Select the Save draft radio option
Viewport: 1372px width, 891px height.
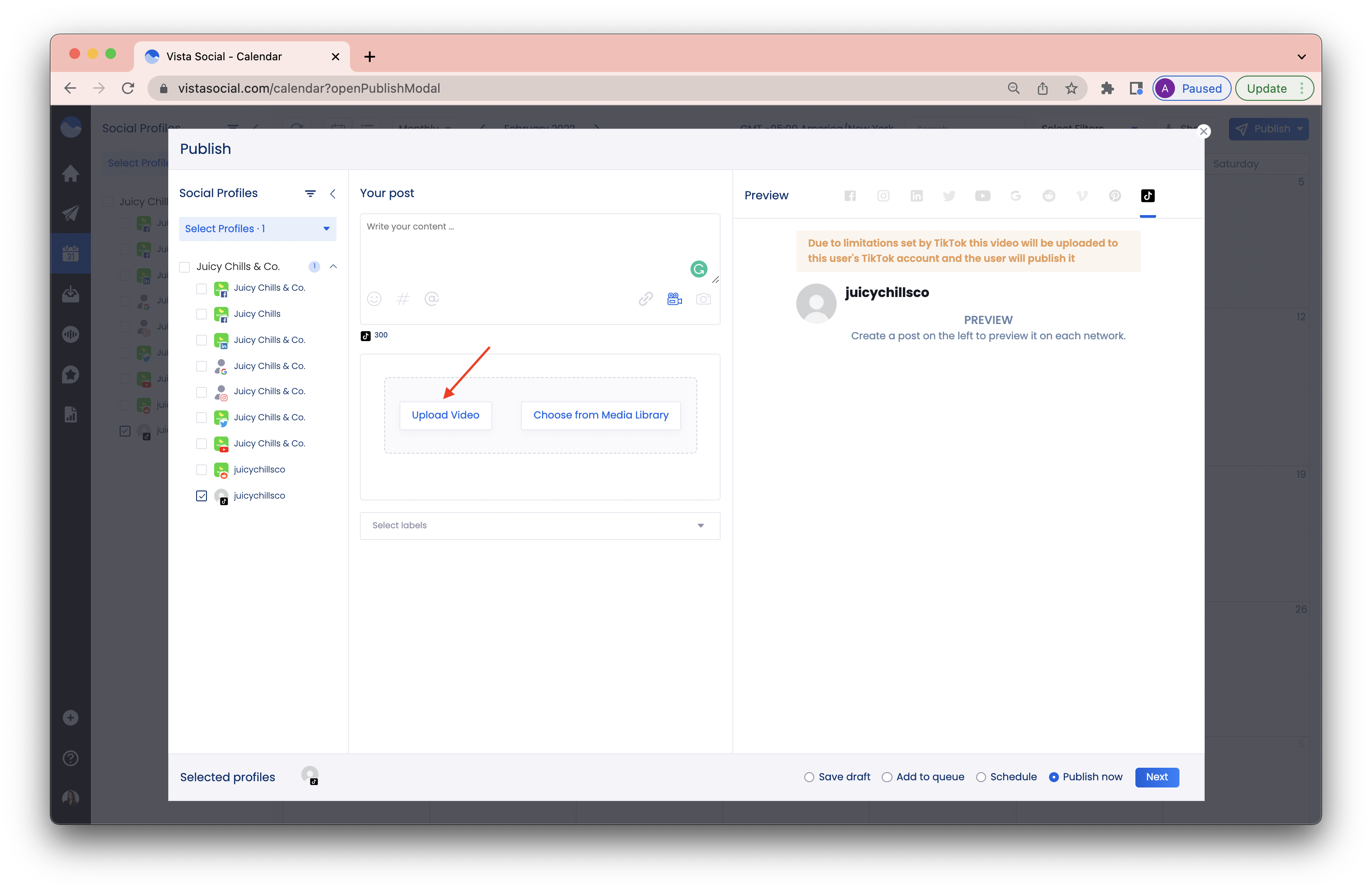(809, 778)
